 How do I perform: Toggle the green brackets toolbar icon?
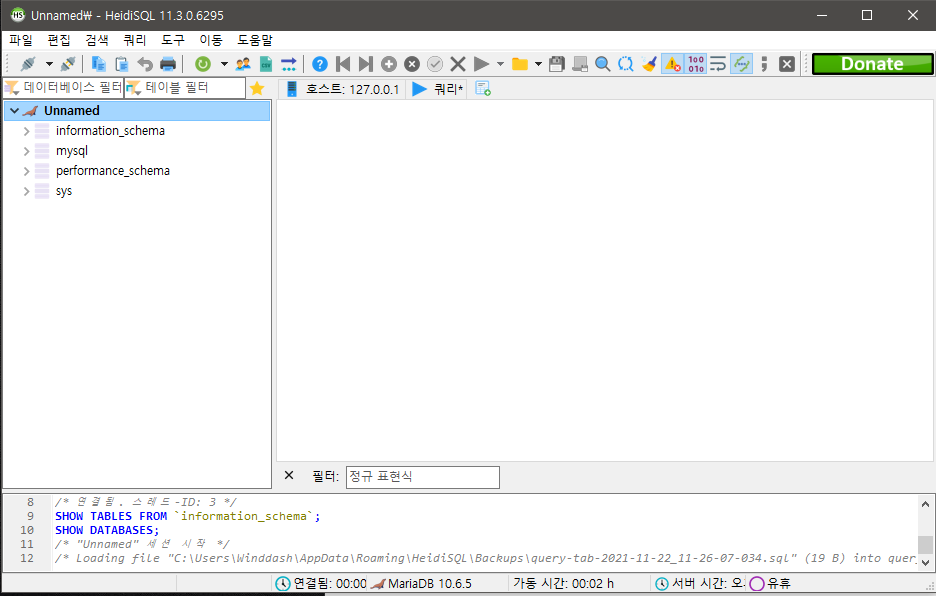tap(741, 64)
